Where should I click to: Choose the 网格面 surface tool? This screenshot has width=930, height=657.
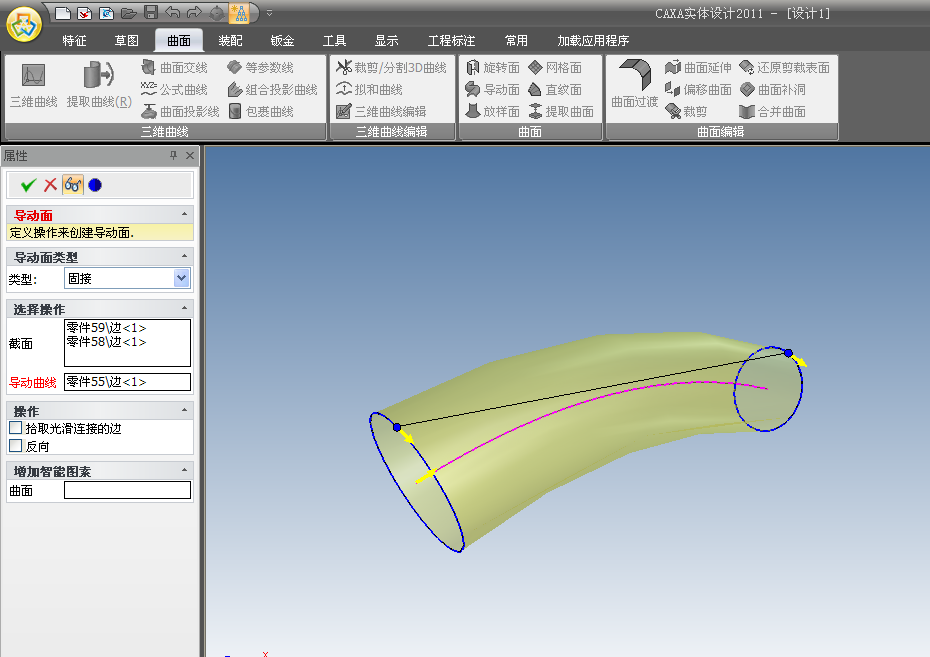(555, 68)
